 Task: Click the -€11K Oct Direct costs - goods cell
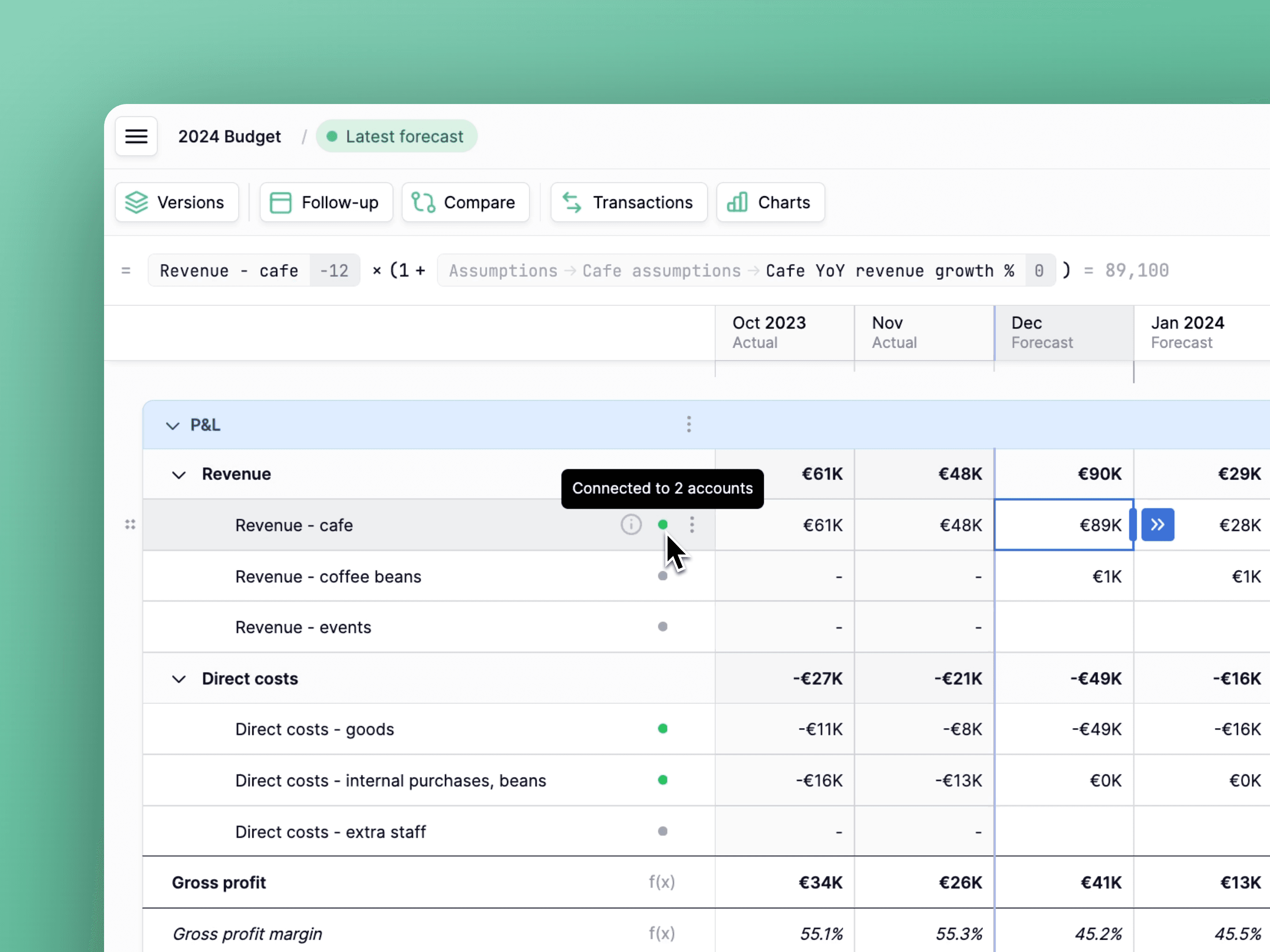(x=785, y=729)
